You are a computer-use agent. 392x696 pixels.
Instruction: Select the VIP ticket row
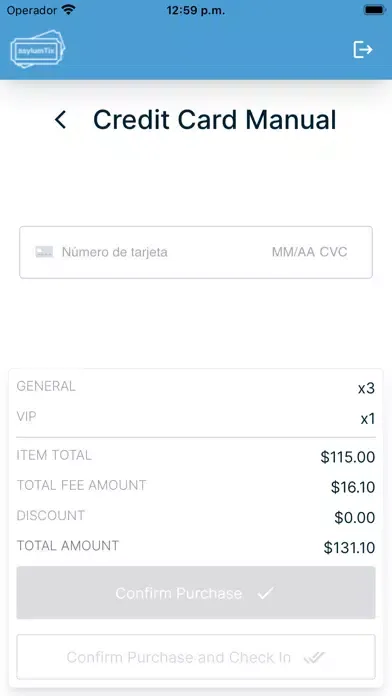point(196,418)
